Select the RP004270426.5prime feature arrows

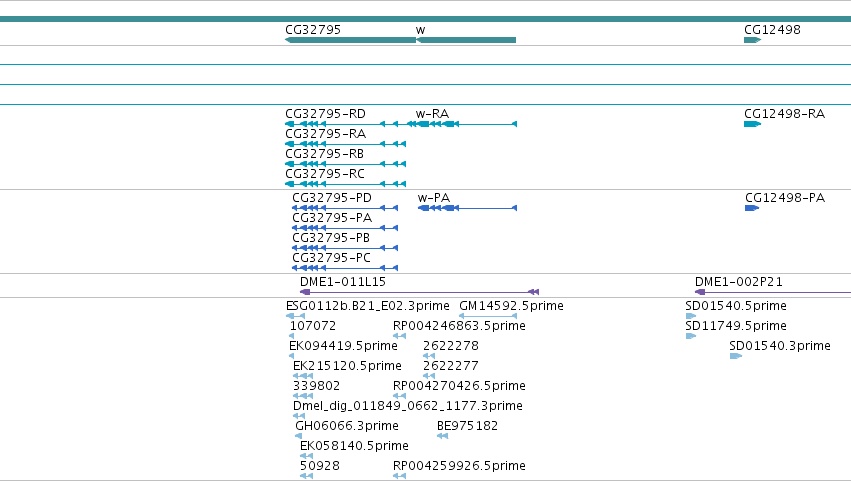pyautogui.click(x=399, y=396)
